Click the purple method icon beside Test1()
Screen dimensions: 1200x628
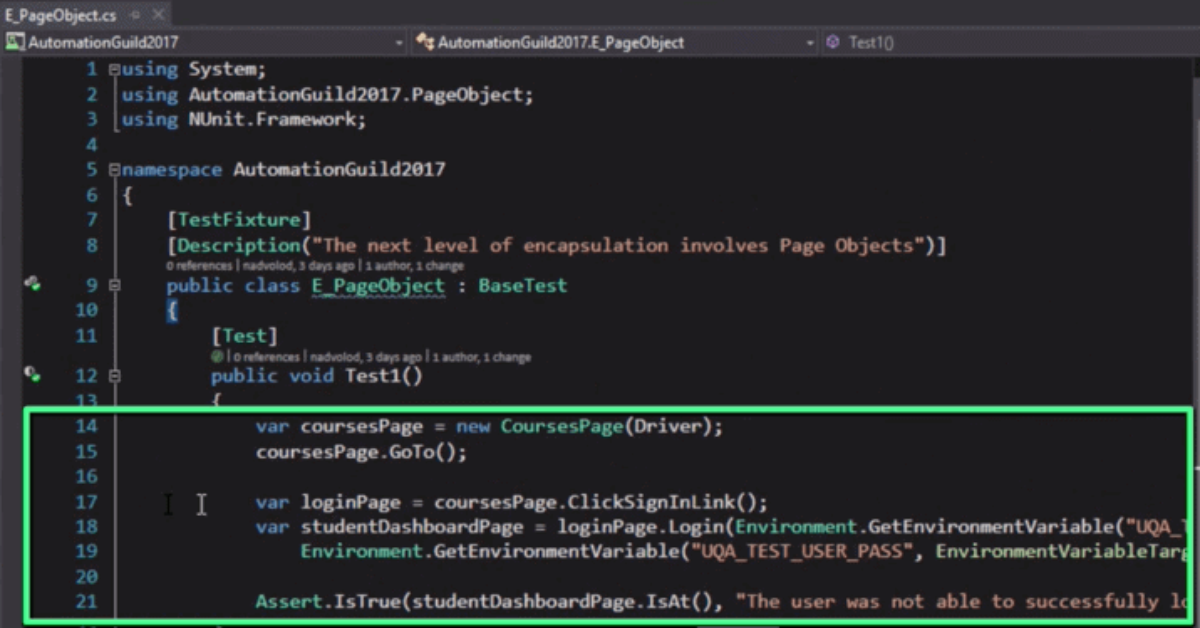pos(833,43)
